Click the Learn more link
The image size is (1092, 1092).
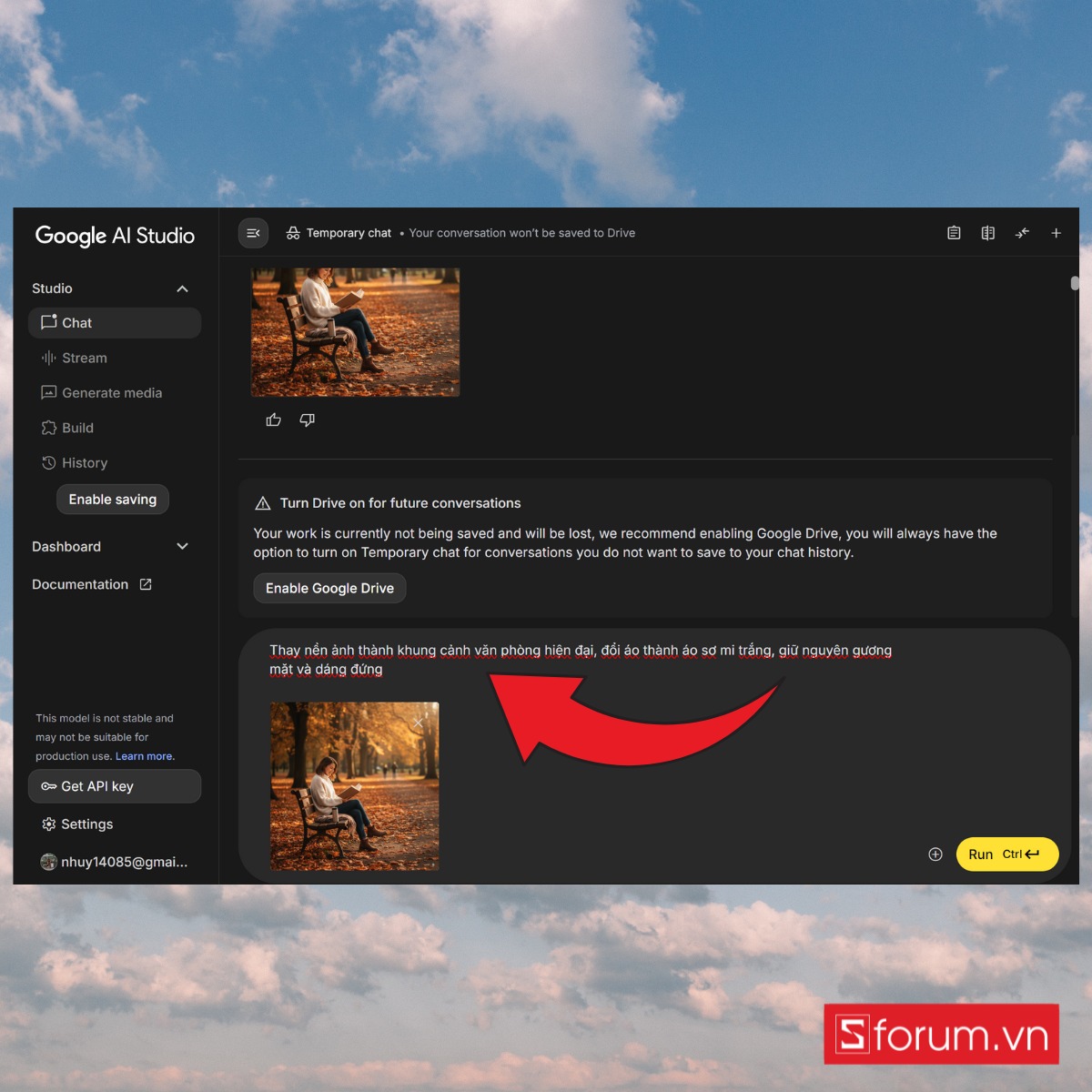tap(144, 756)
